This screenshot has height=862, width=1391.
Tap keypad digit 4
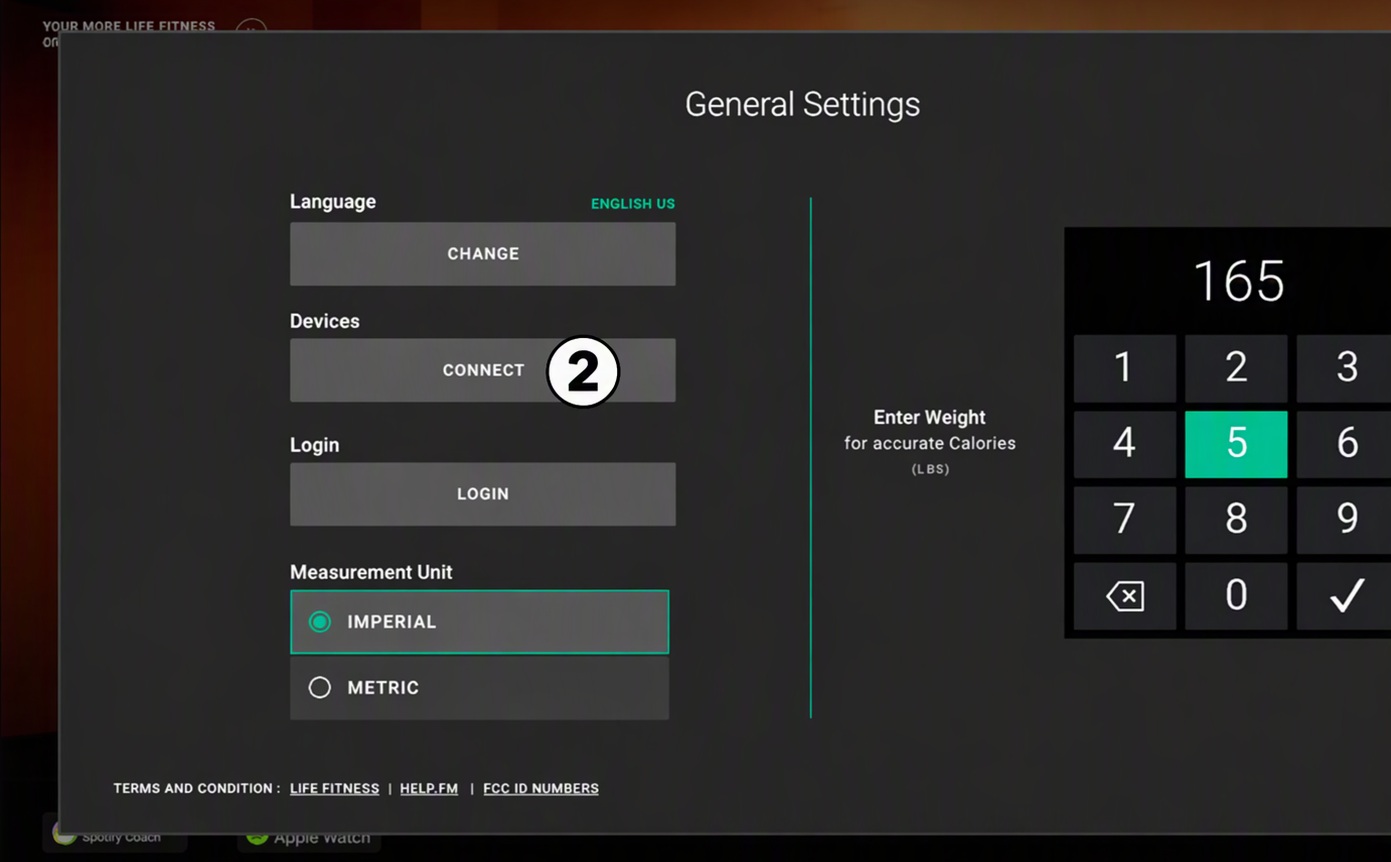click(1125, 444)
